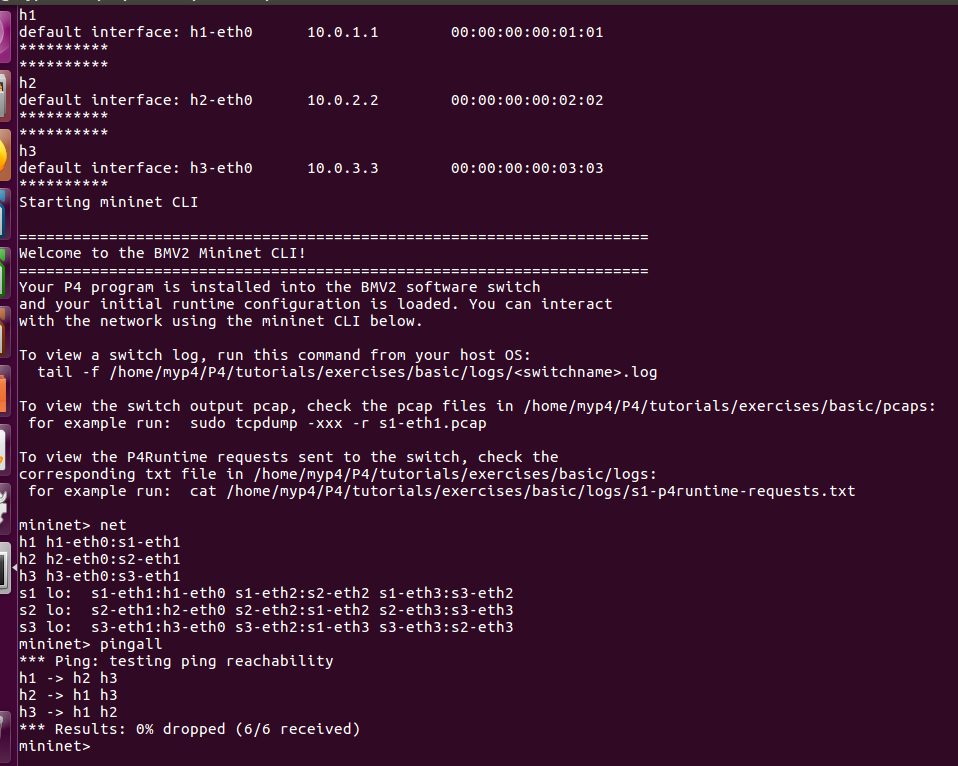Open the Files manager dock icon
This screenshot has width=958, height=766.
(x=5, y=95)
